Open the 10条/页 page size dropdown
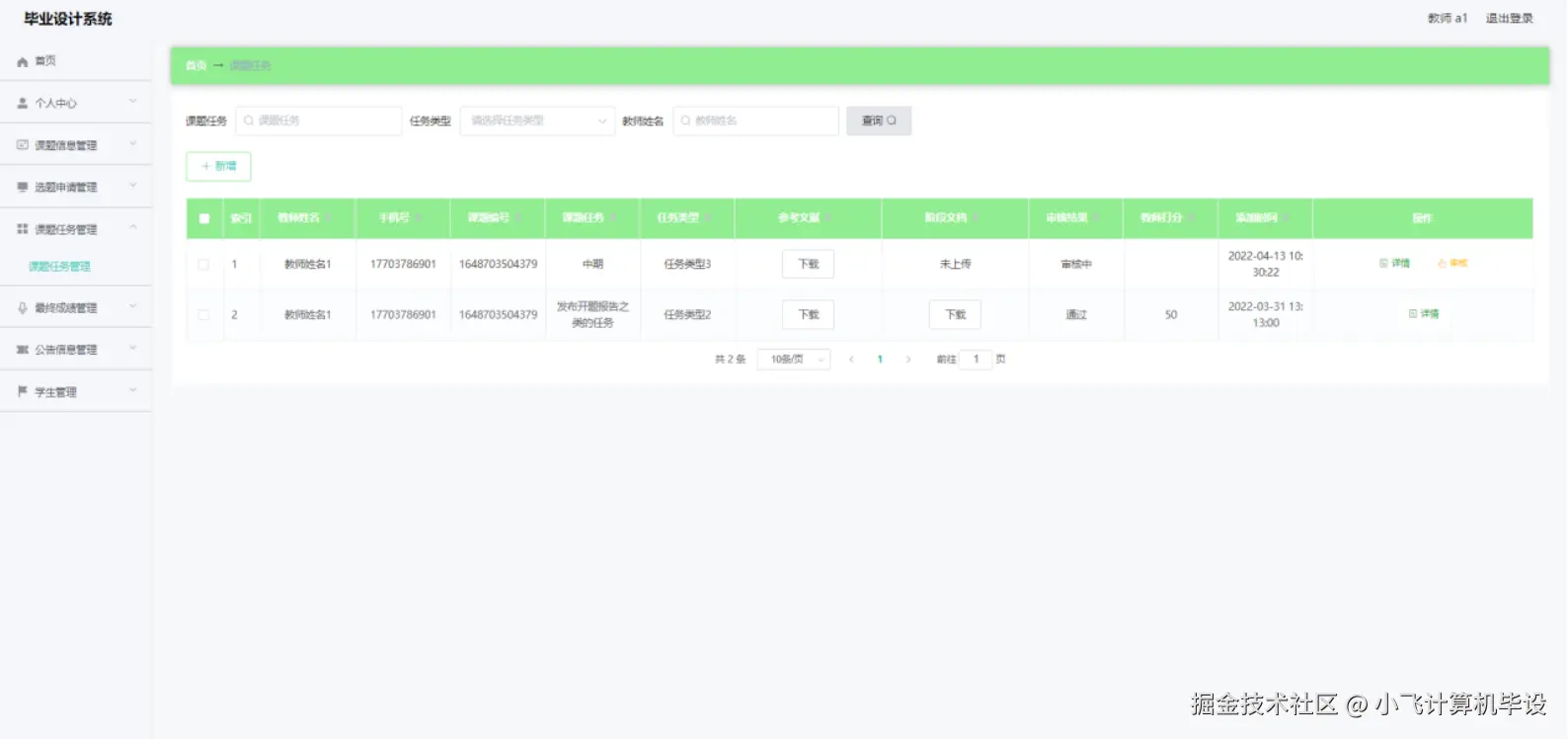The height and width of the screenshot is (739, 1568). (794, 360)
